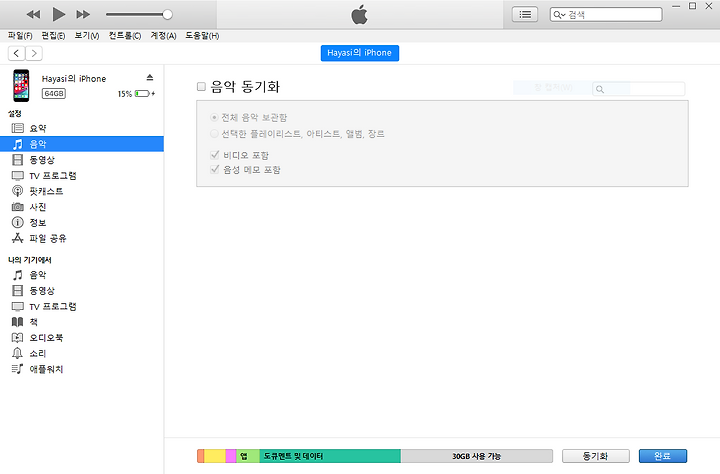Open 사진 in the sidebar
The image size is (720, 474).
[82, 207]
